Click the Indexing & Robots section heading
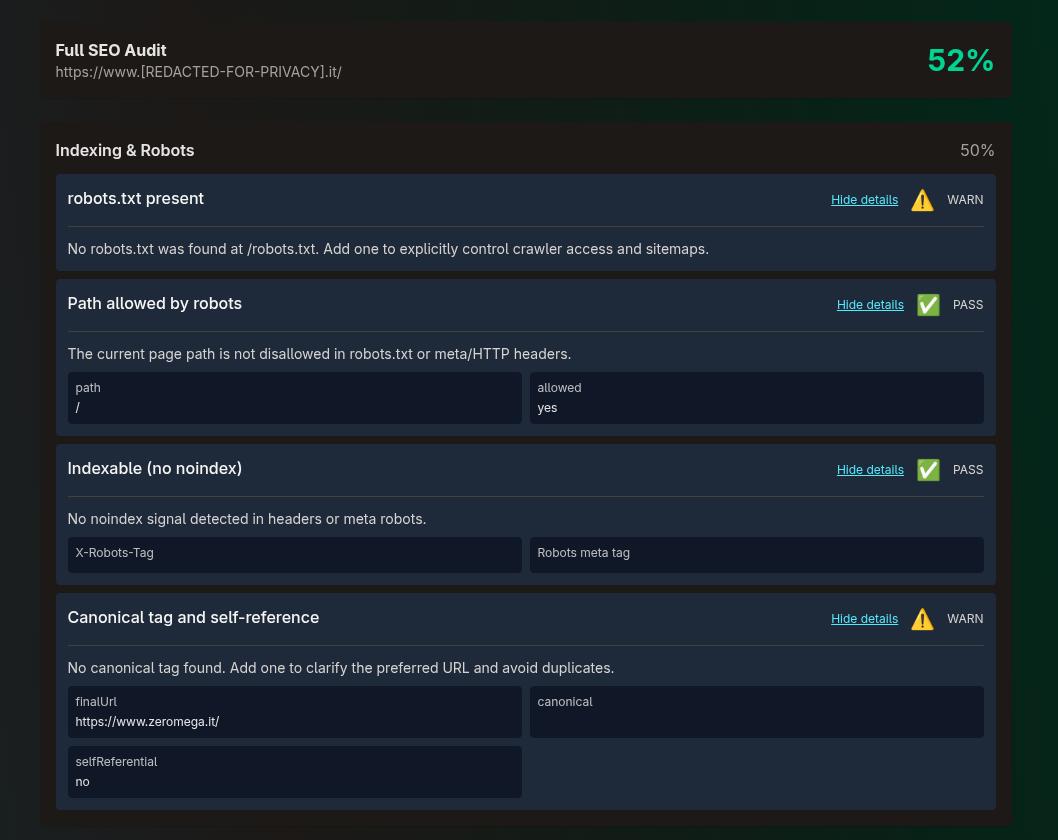 125,150
